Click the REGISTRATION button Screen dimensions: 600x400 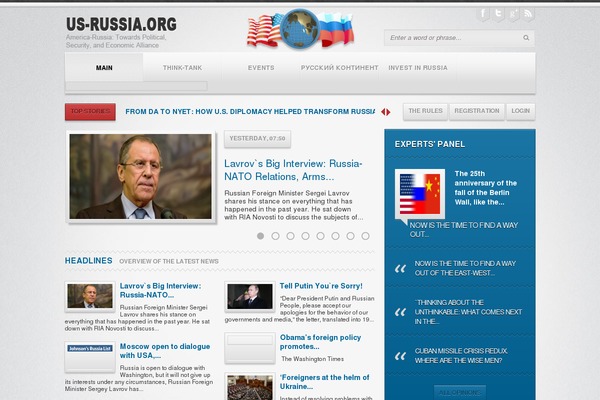click(x=477, y=111)
